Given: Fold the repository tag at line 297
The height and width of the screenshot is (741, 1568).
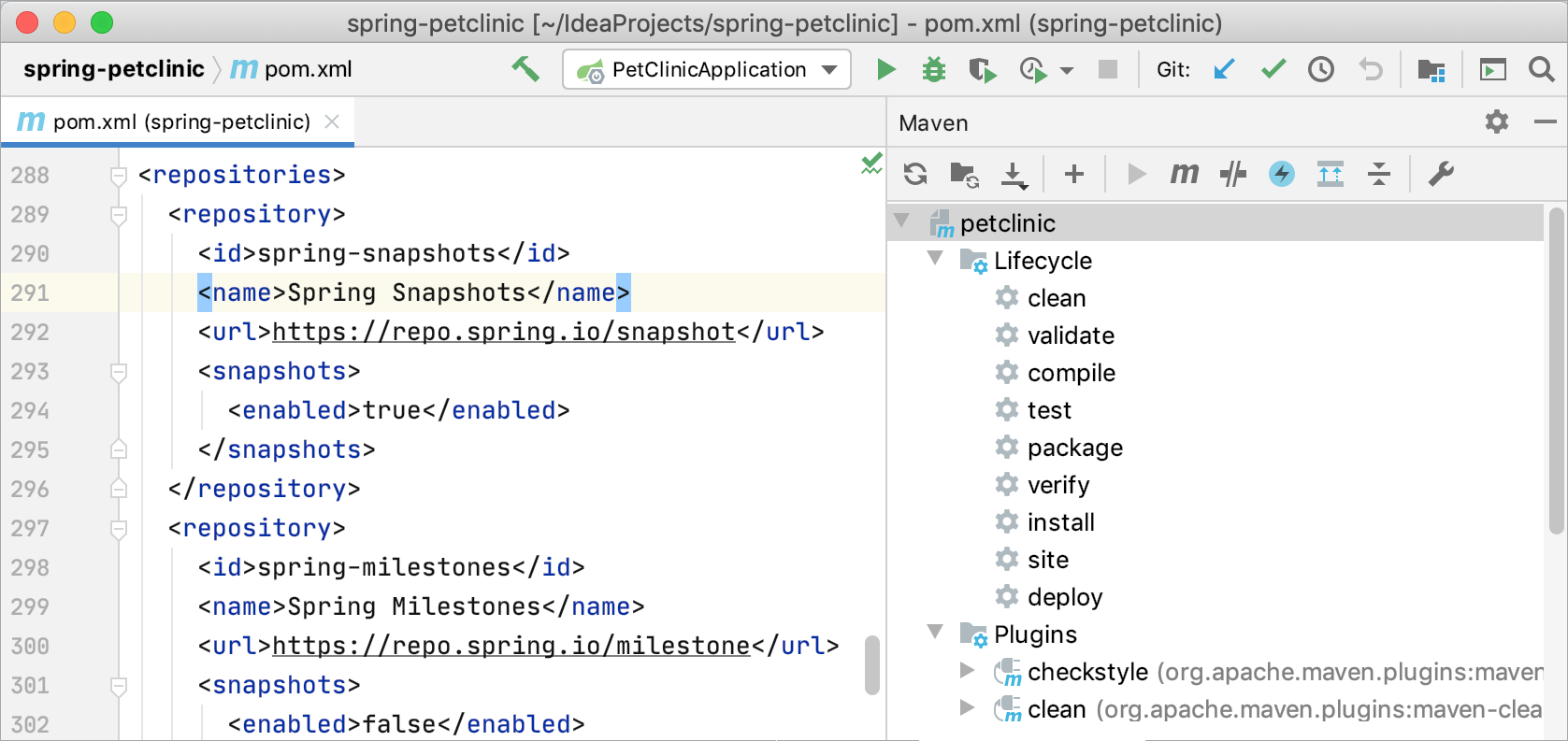Looking at the screenshot, I should click(119, 529).
